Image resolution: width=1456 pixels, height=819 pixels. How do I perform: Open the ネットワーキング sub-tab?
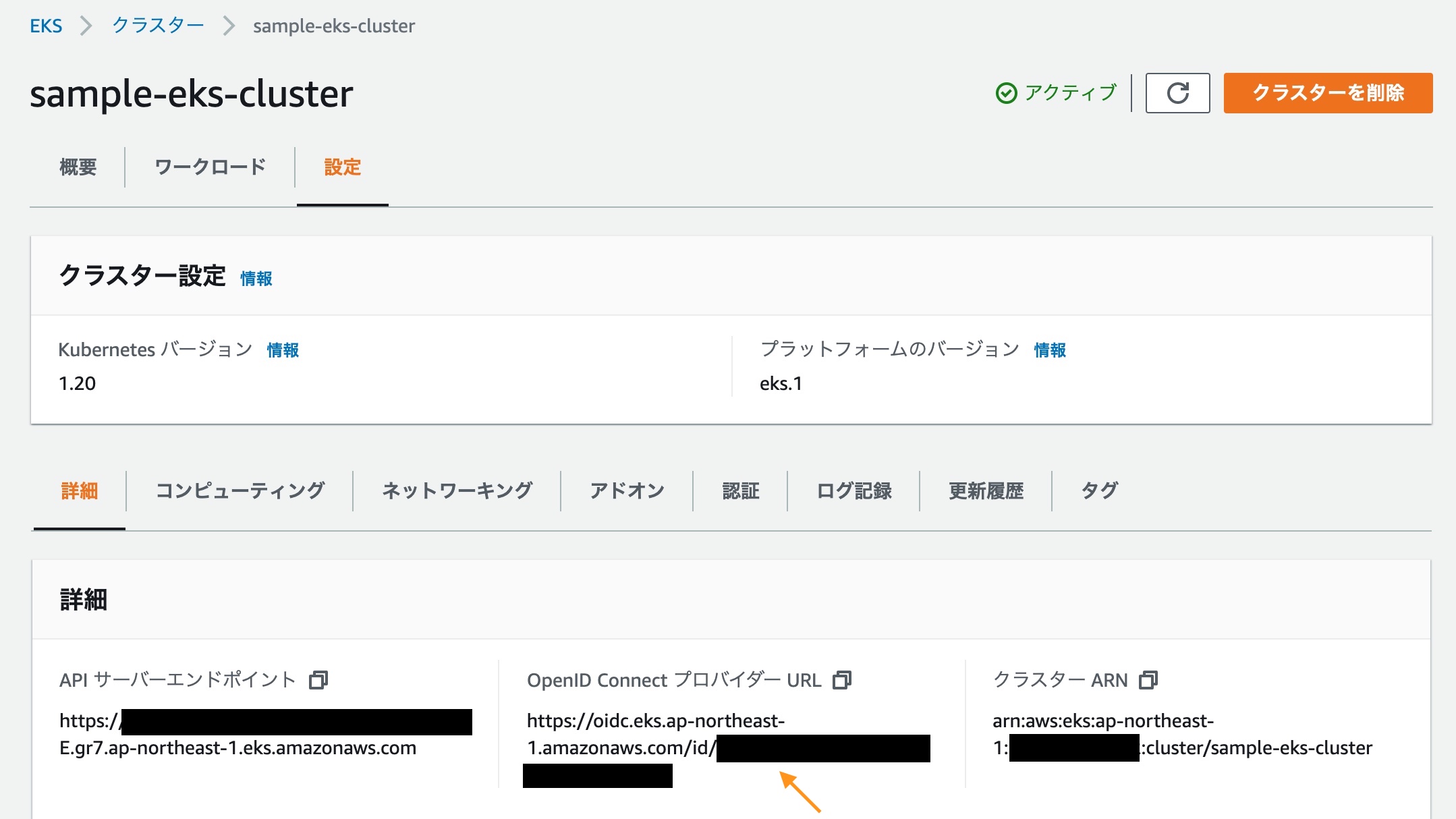pos(457,490)
